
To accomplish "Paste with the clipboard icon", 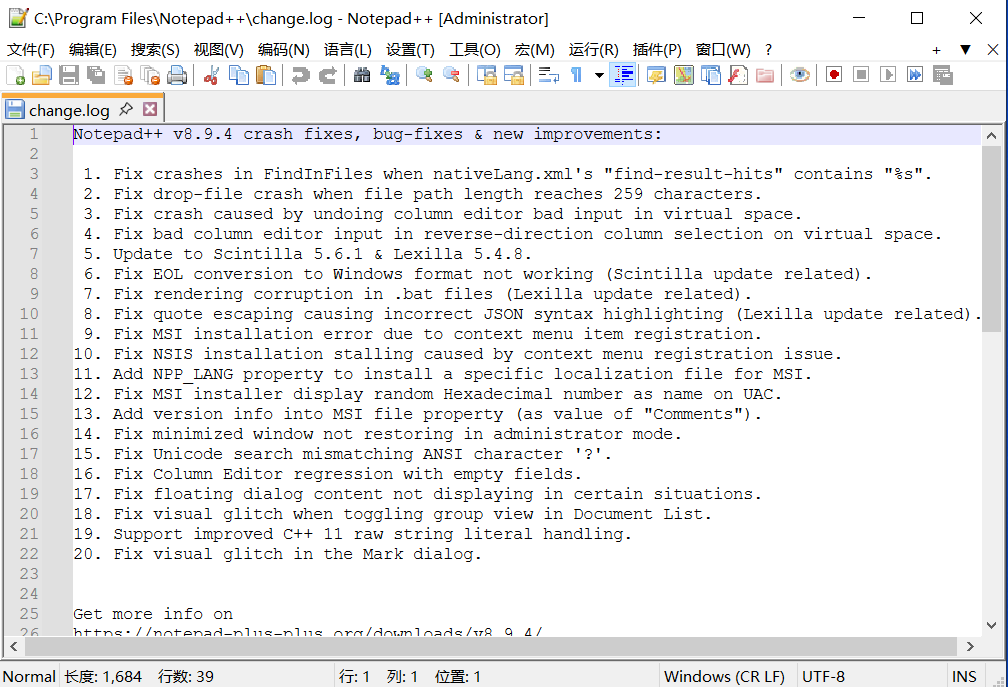I will coord(266,75).
